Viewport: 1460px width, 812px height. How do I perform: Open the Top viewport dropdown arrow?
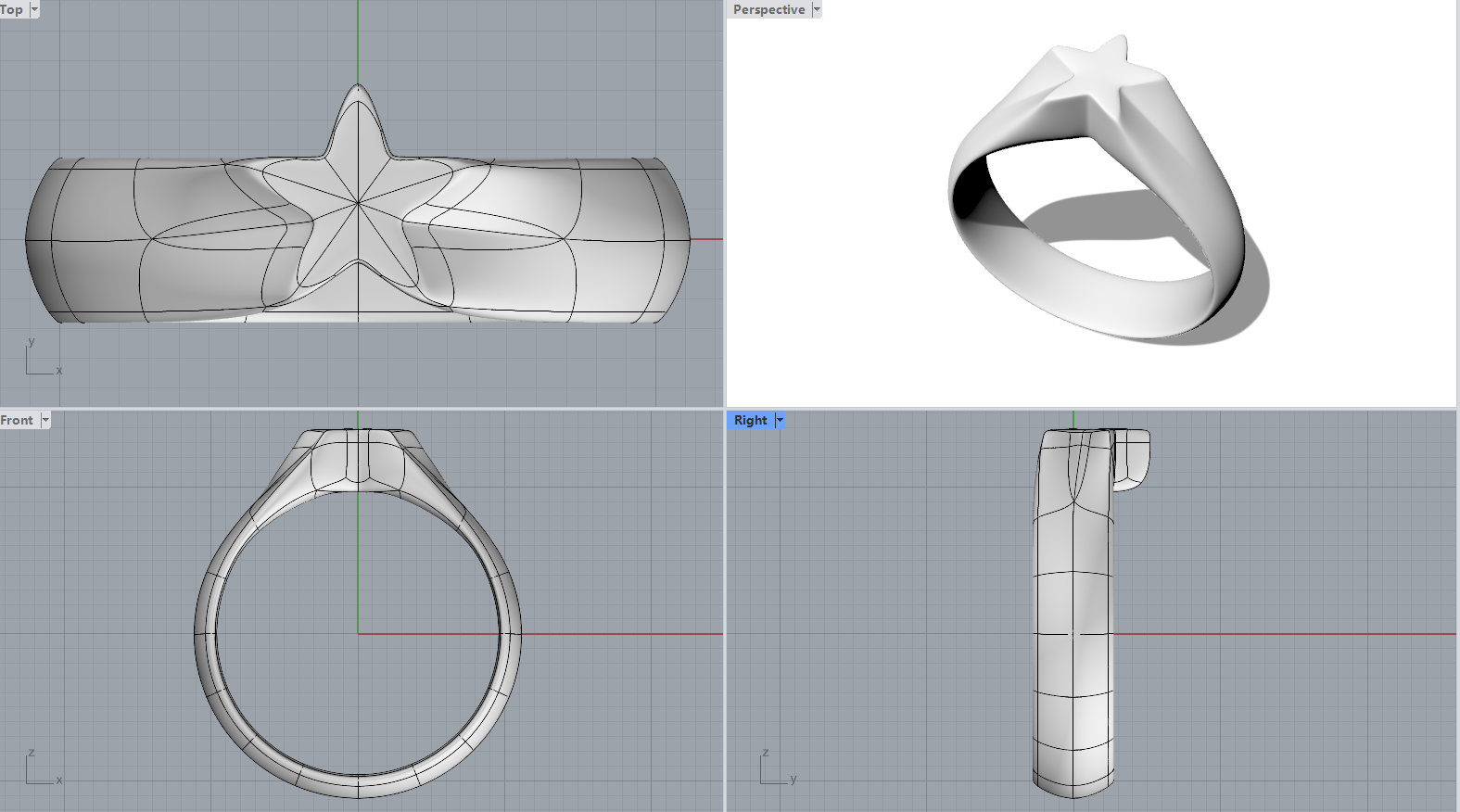click(34, 9)
